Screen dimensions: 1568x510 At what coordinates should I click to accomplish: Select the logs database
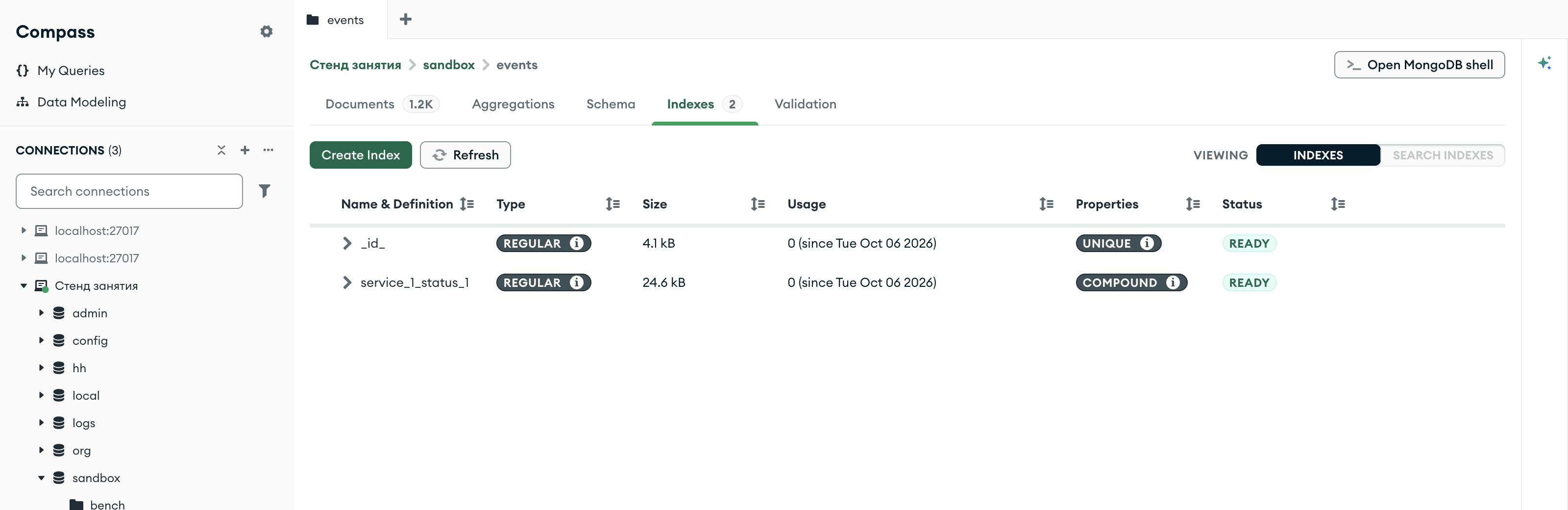(83, 423)
